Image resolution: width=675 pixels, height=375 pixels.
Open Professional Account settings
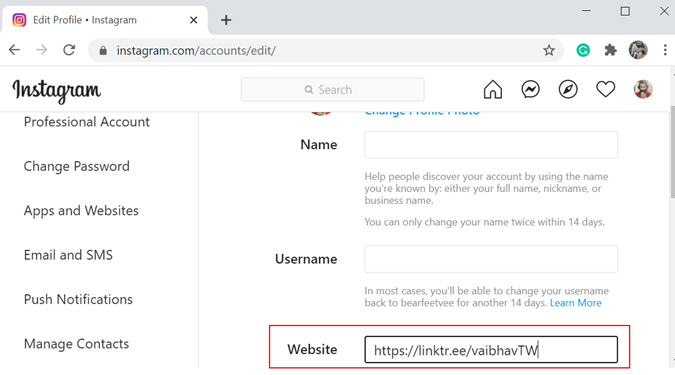[x=87, y=122]
